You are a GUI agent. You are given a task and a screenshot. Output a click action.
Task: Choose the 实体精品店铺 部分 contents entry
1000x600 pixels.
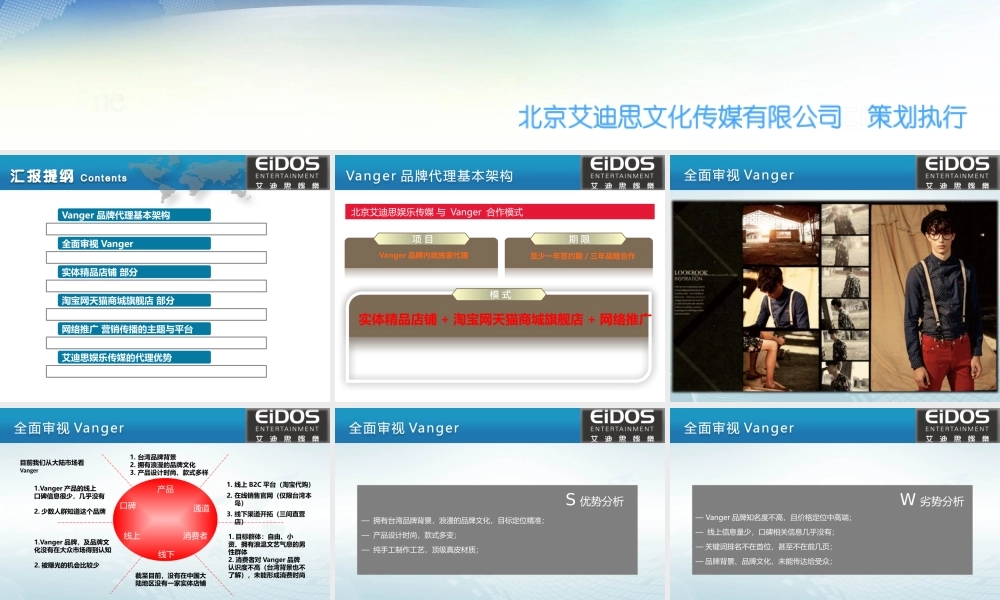click(134, 272)
